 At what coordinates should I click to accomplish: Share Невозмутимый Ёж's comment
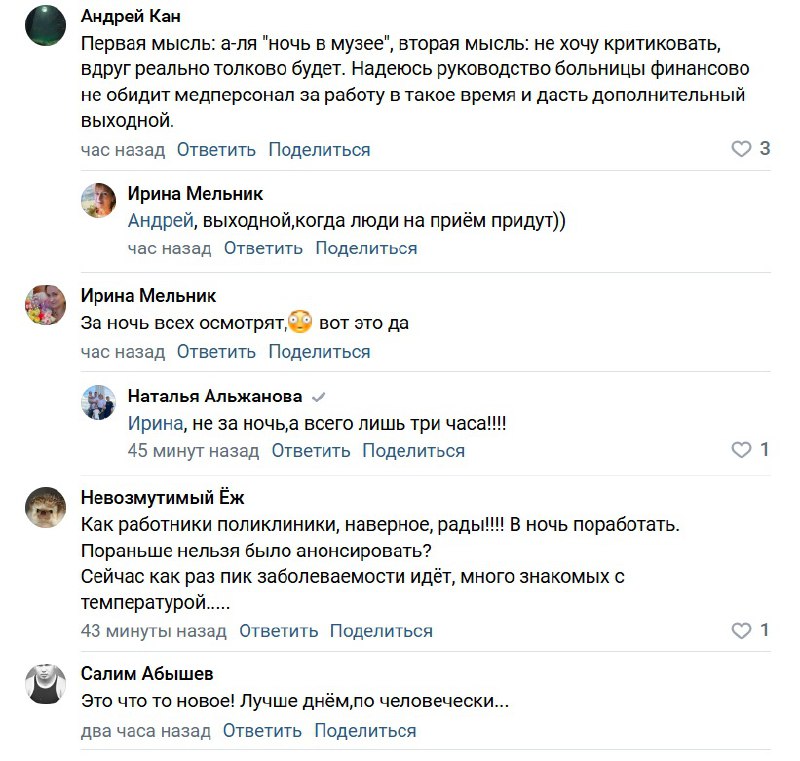[381, 631]
